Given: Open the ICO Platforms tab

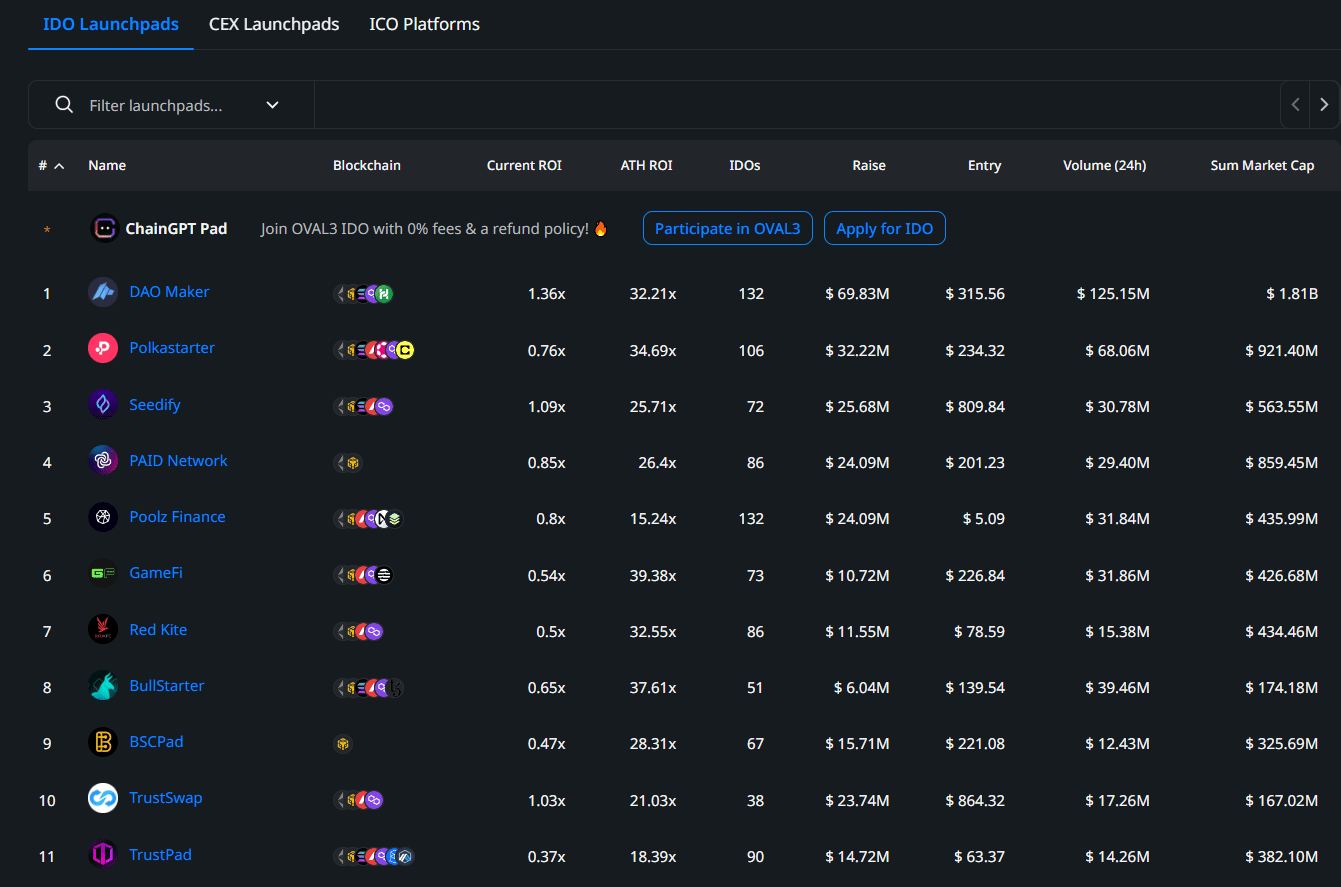Looking at the screenshot, I should pyautogui.click(x=425, y=24).
